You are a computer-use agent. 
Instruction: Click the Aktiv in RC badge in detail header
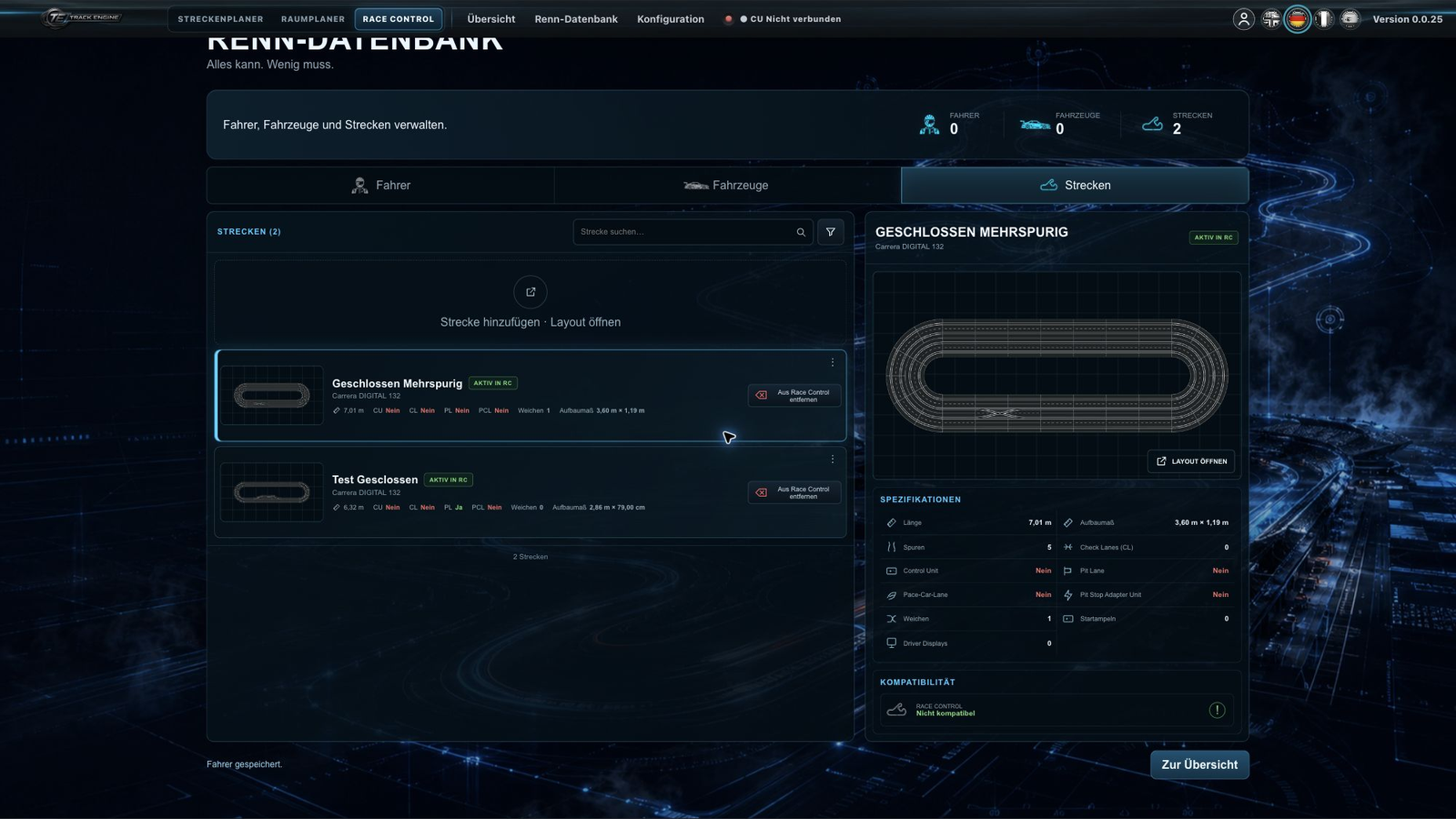coord(1214,238)
